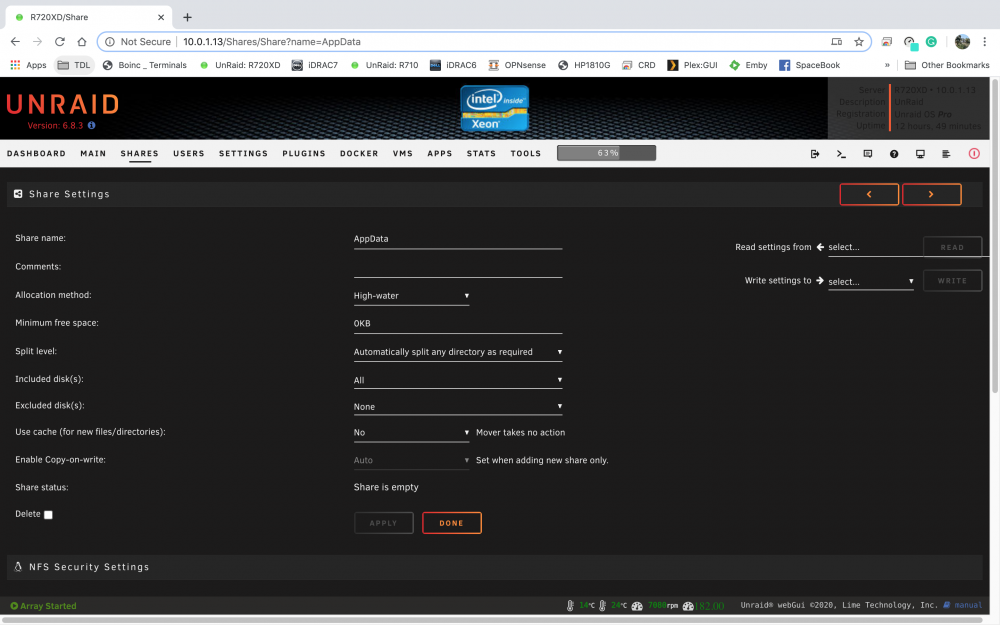
Task: Open the Enable Copy-on-write Auto dropdown
Action: point(411,460)
